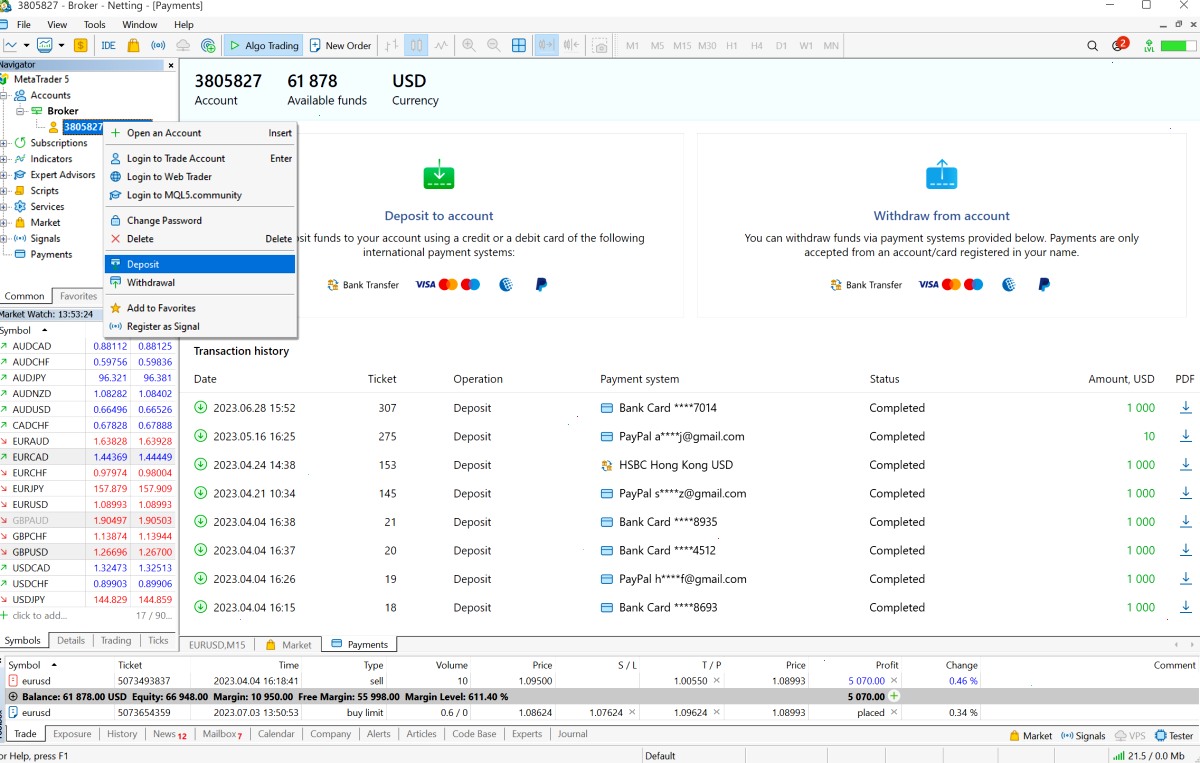Open the VPS cloud toolbar icon
The height and width of the screenshot is (763, 1200).
[183, 45]
